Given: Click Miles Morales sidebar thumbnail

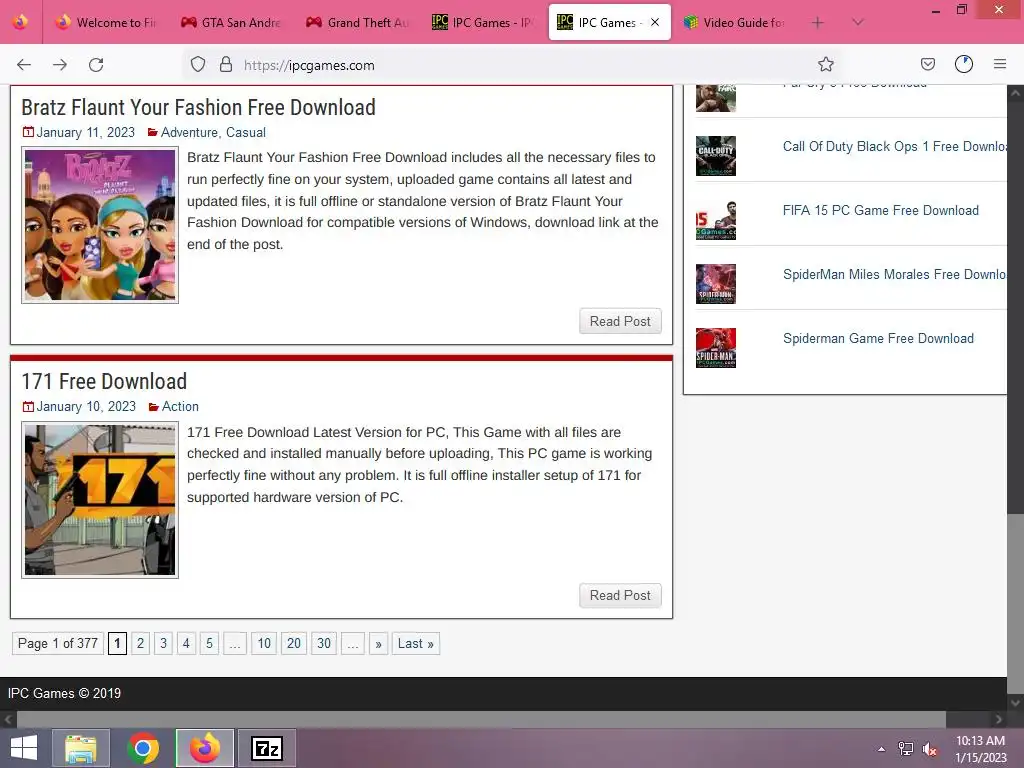Looking at the screenshot, I should 716,283.
